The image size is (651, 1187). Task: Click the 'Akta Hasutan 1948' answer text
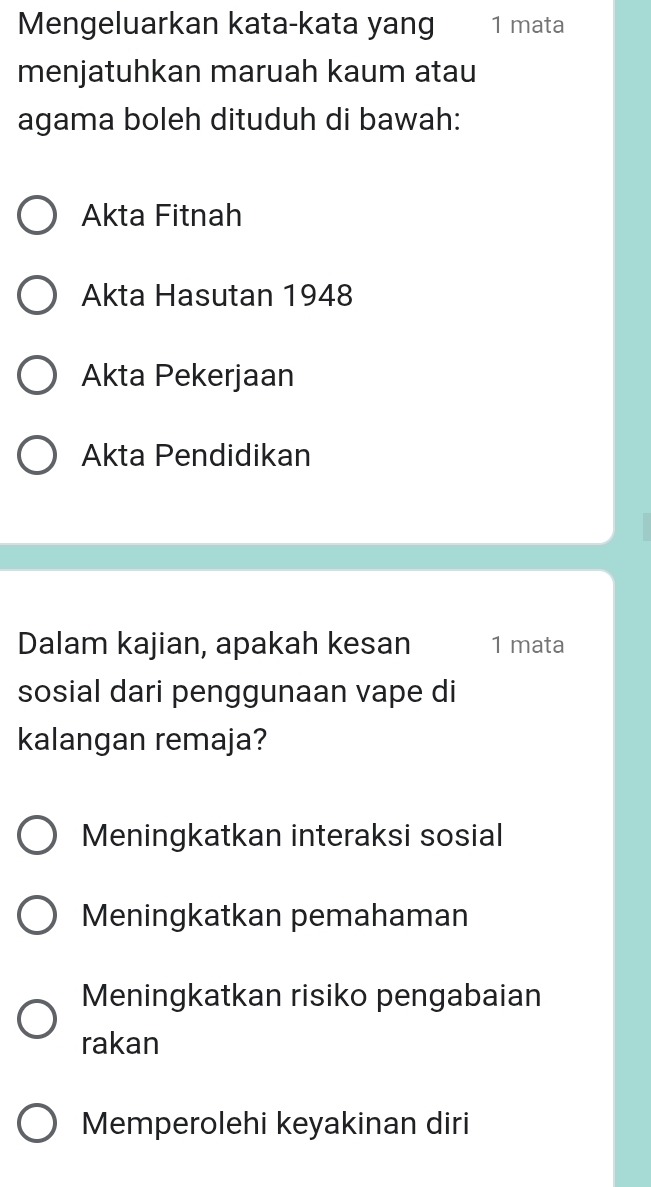pyautogui.click(x=218, y=296)
